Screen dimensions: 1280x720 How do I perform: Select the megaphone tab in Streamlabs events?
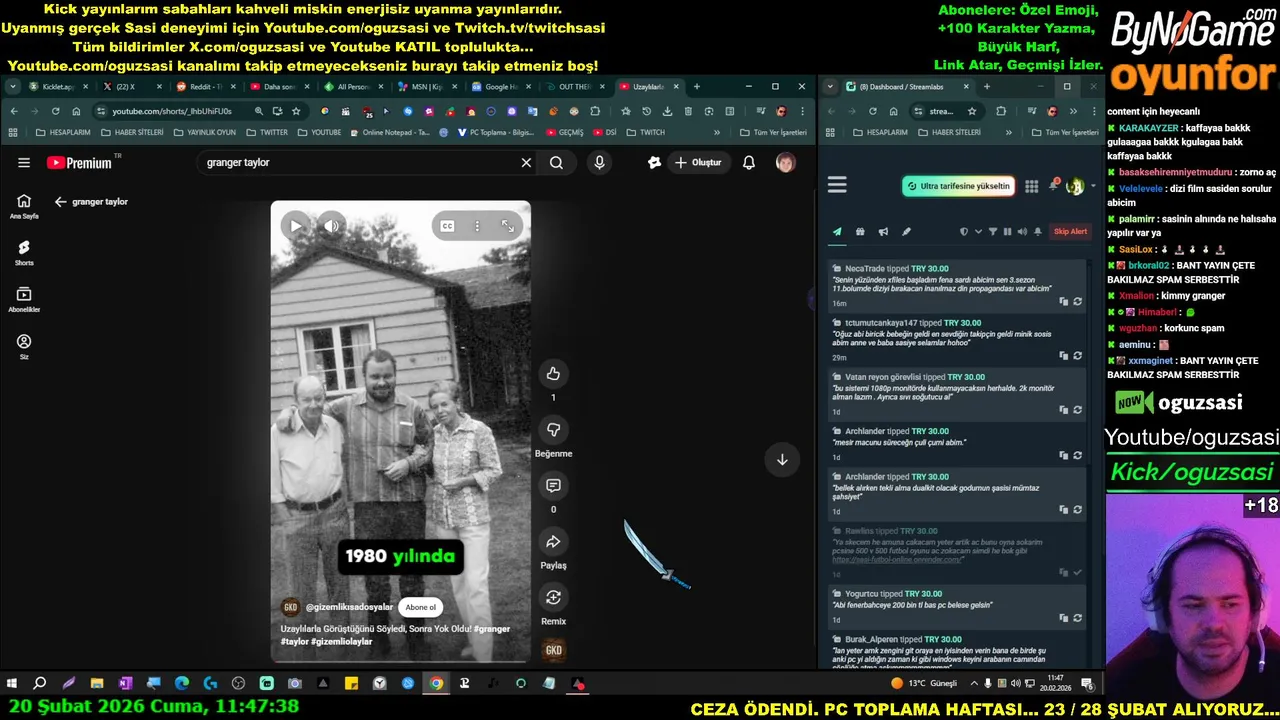(883, 232)
